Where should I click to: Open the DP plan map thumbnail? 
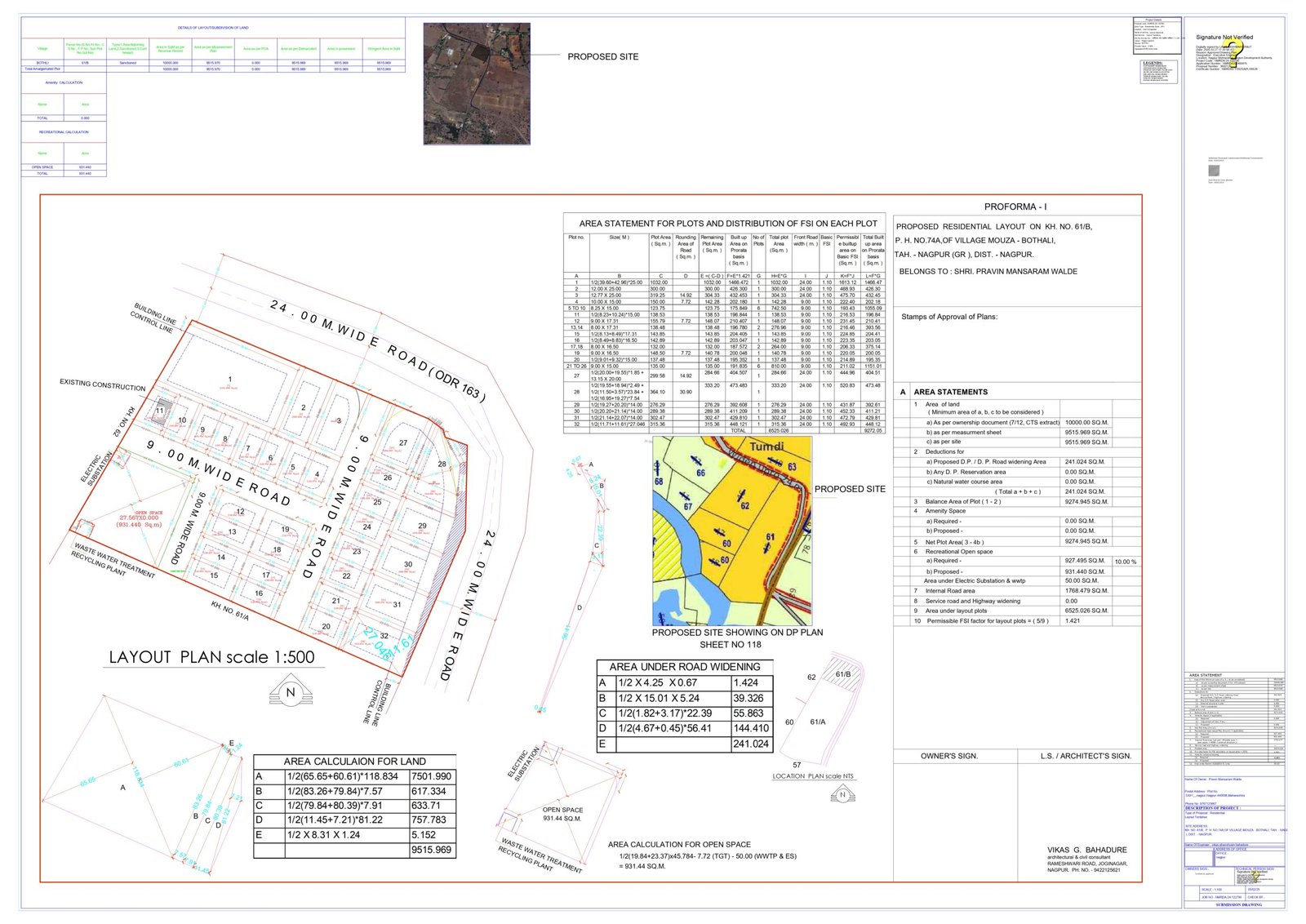732,531
